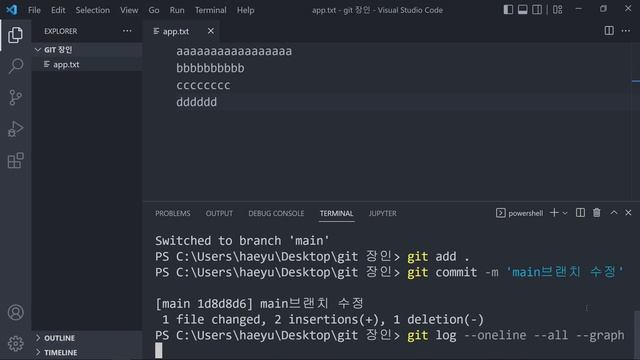Click the EXPLORER sidebar title

point(60,31)
